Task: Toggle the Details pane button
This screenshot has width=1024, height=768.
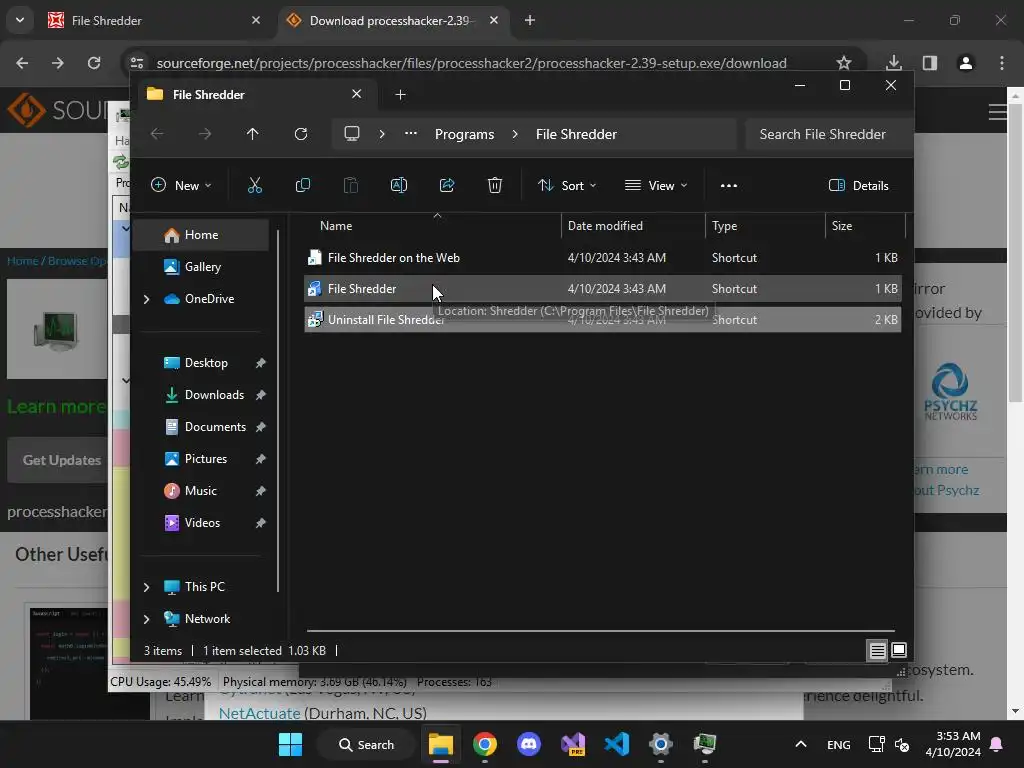Action: coord(858,185)
